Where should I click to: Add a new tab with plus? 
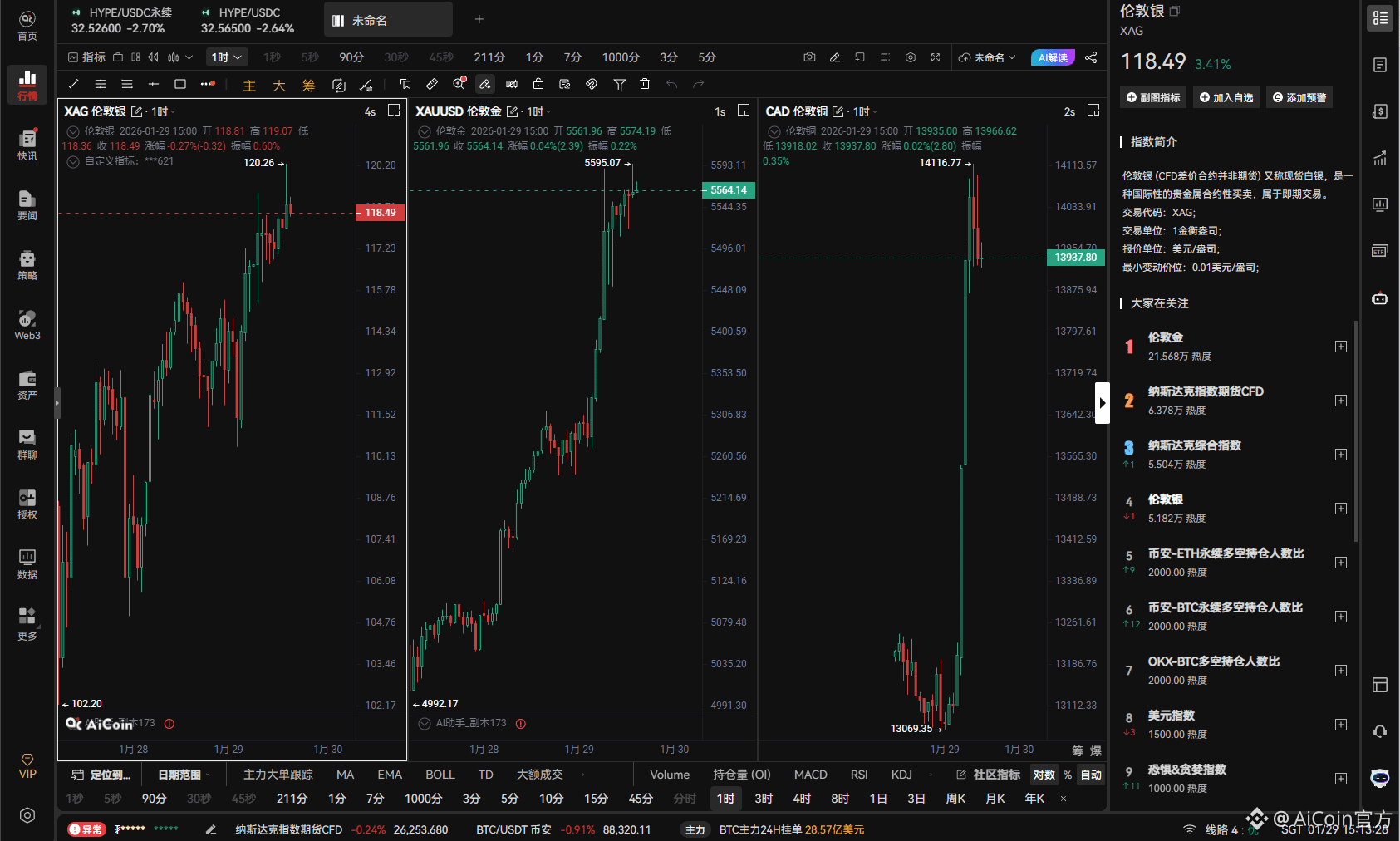[479, 19]
